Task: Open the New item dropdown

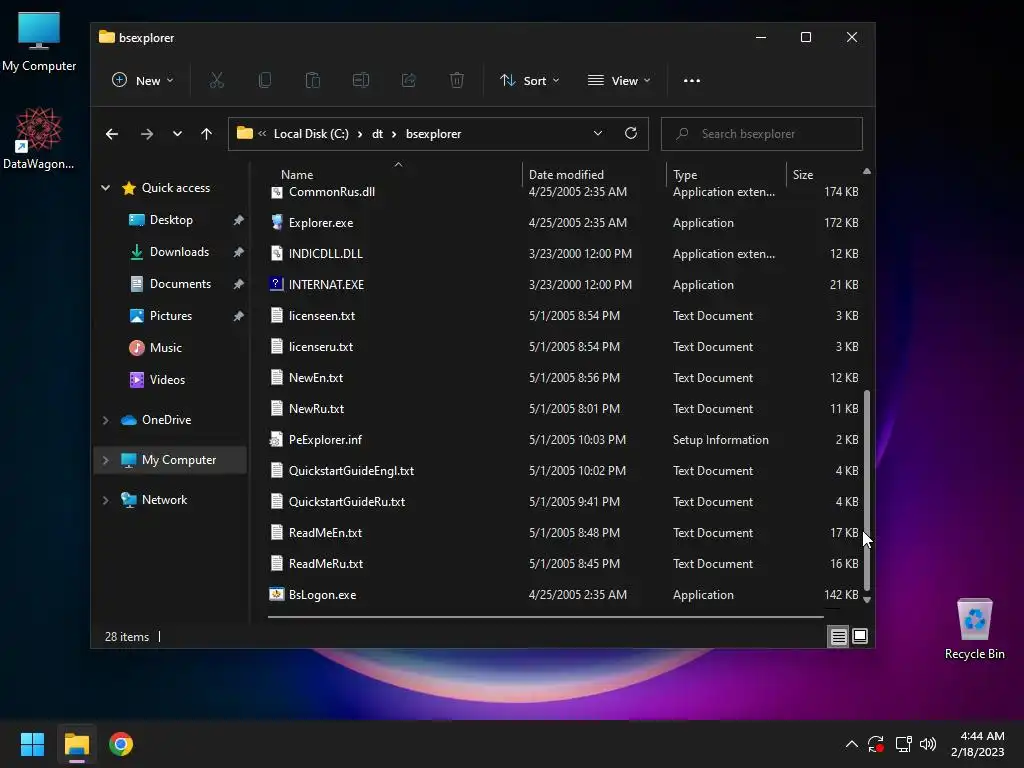Action: click(142, 80)
